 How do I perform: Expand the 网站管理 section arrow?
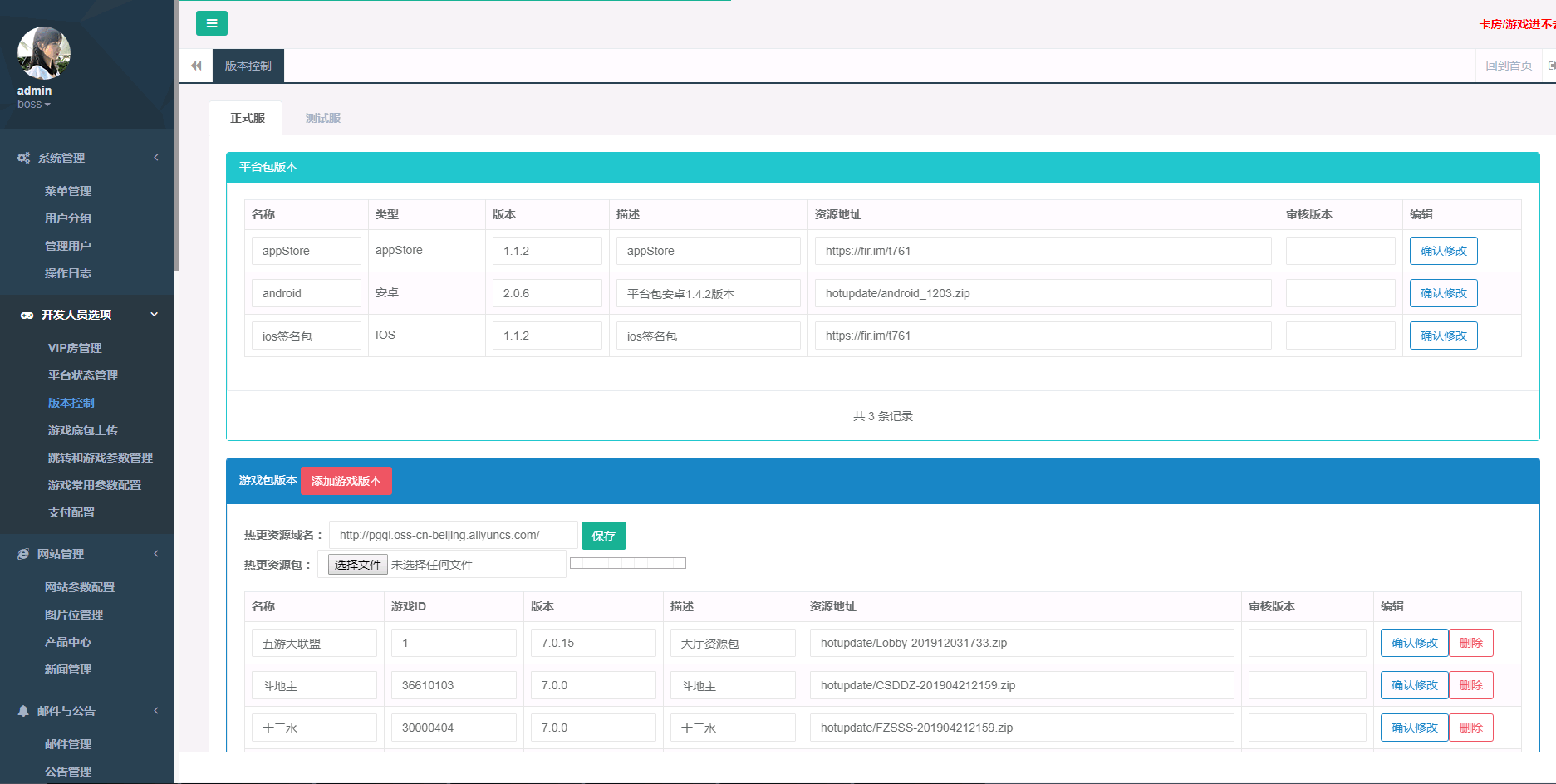155,554
